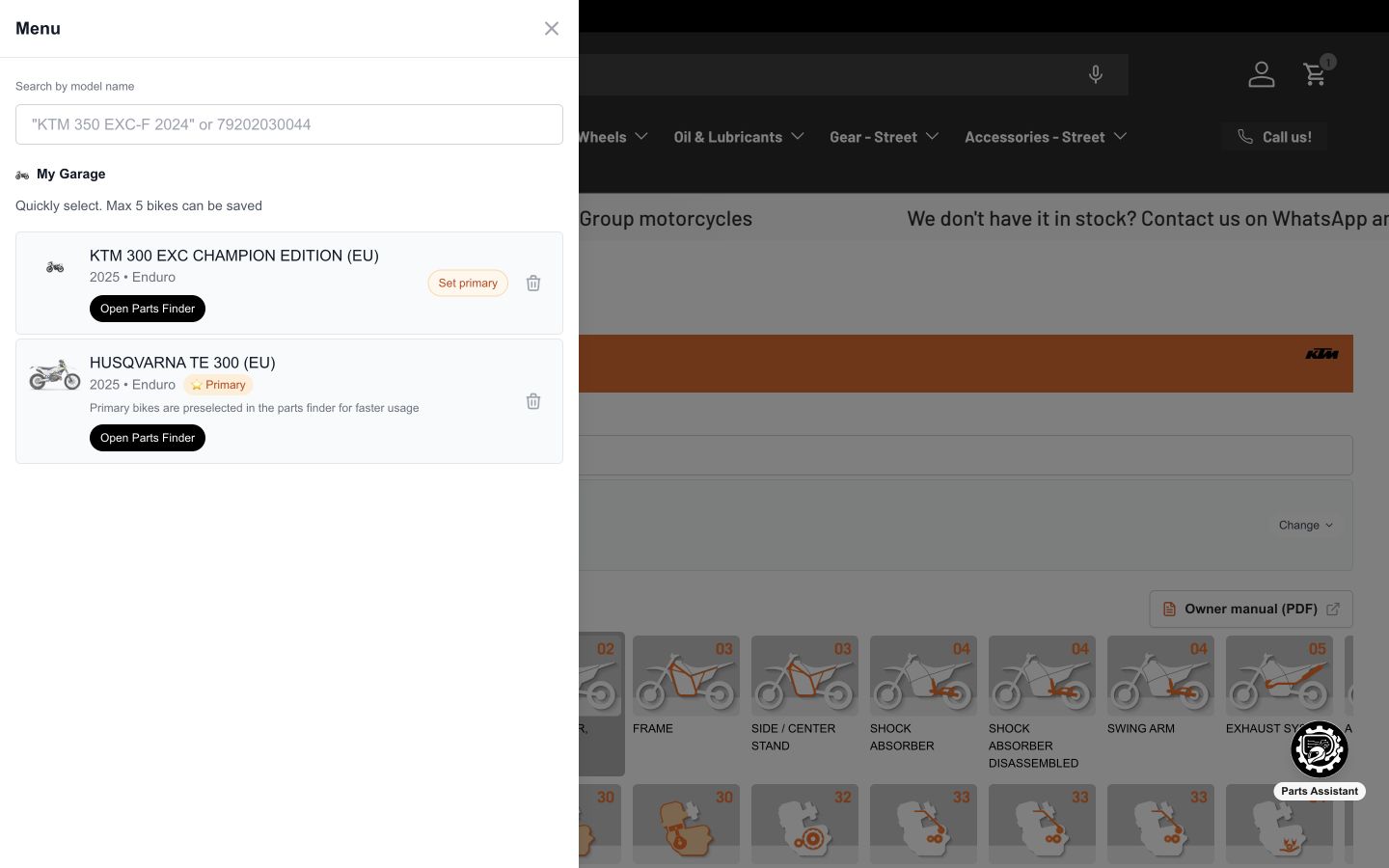Delete the KTM 300 EXC from garage
This screenshot has height=868, width=1389.
(x=533, y=283)
